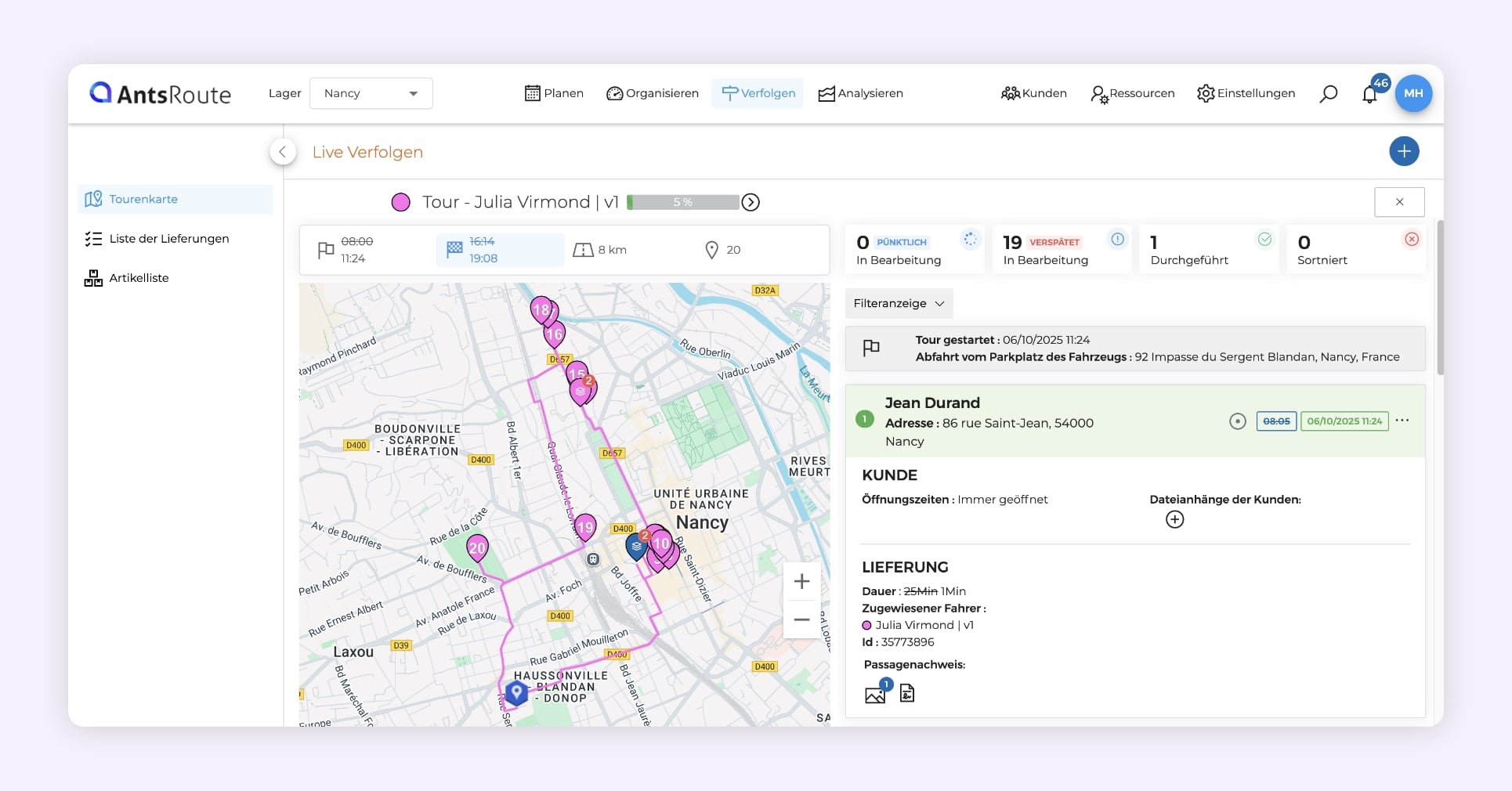Switch to the Planen tab
The image size is (1512, 791).
pyautogui.click(x=554, y=93)
